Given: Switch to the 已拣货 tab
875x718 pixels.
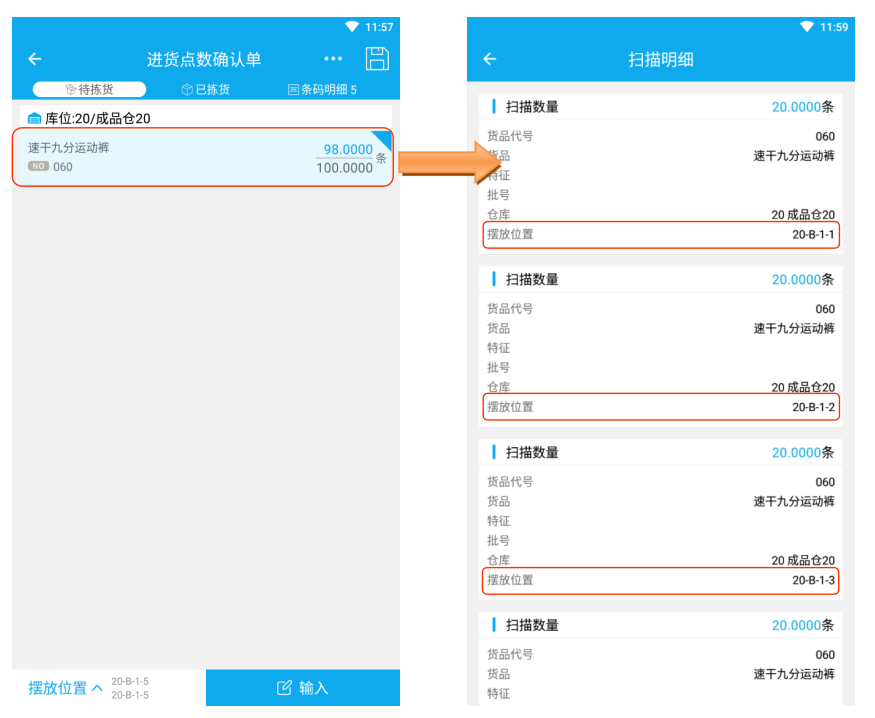Looking at the screenshot, I should pos(205,90).
